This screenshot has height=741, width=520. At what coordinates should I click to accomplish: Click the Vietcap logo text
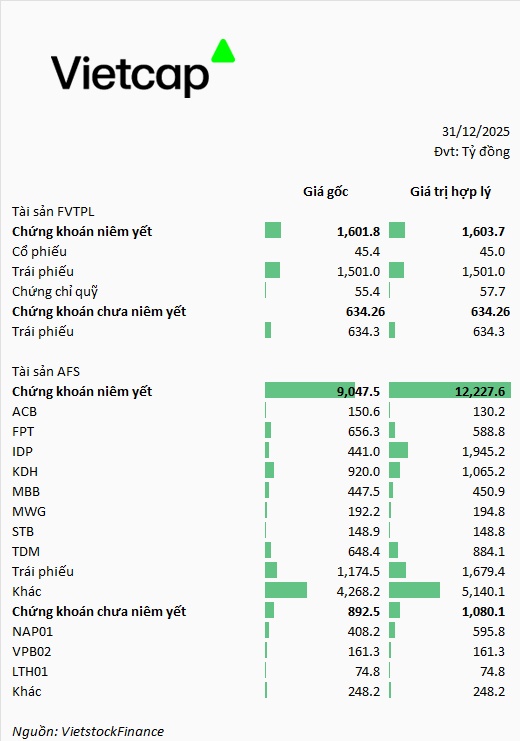click(x=130, y=75)
